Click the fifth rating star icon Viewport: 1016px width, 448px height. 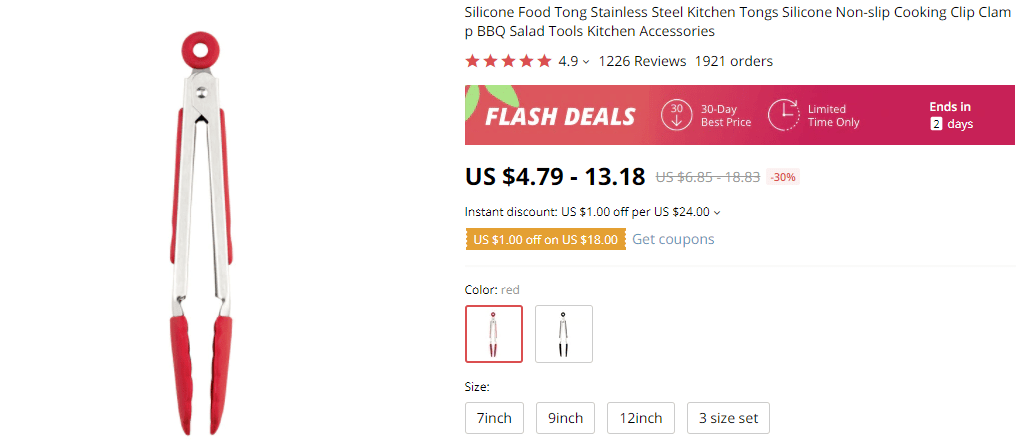click(x=544, y=61)
